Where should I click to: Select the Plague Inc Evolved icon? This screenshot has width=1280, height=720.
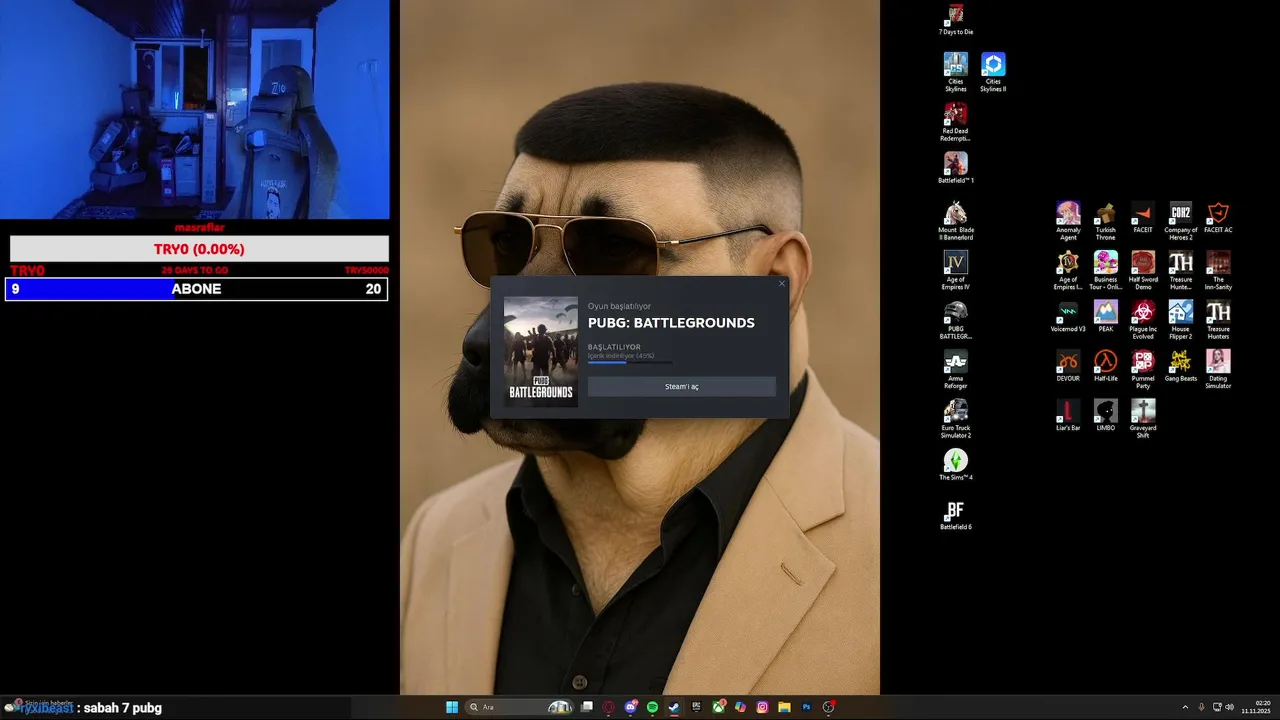(1142, 320)
